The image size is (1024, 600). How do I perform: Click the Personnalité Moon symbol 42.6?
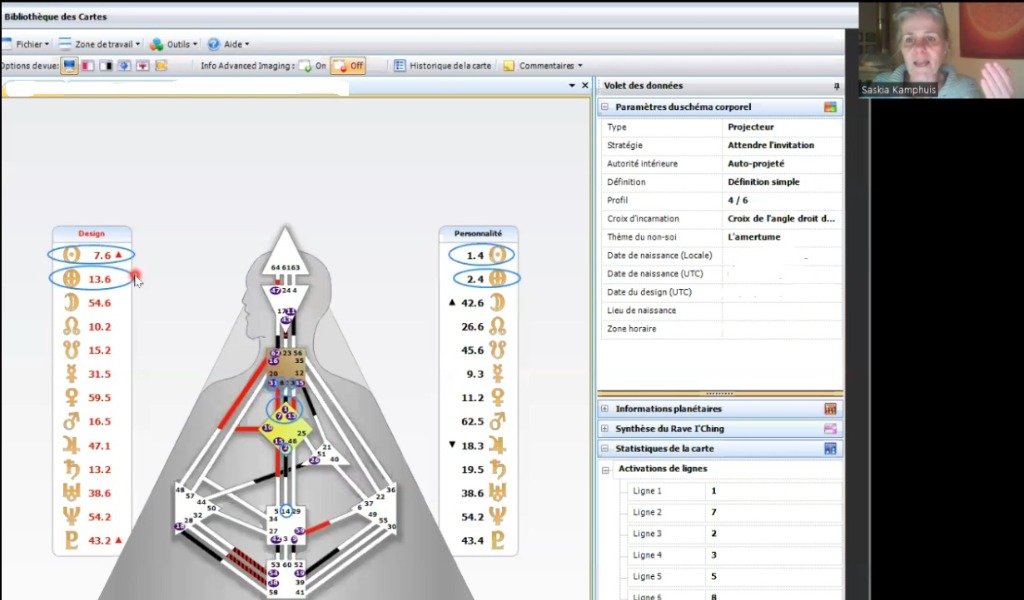click(497, 303)
